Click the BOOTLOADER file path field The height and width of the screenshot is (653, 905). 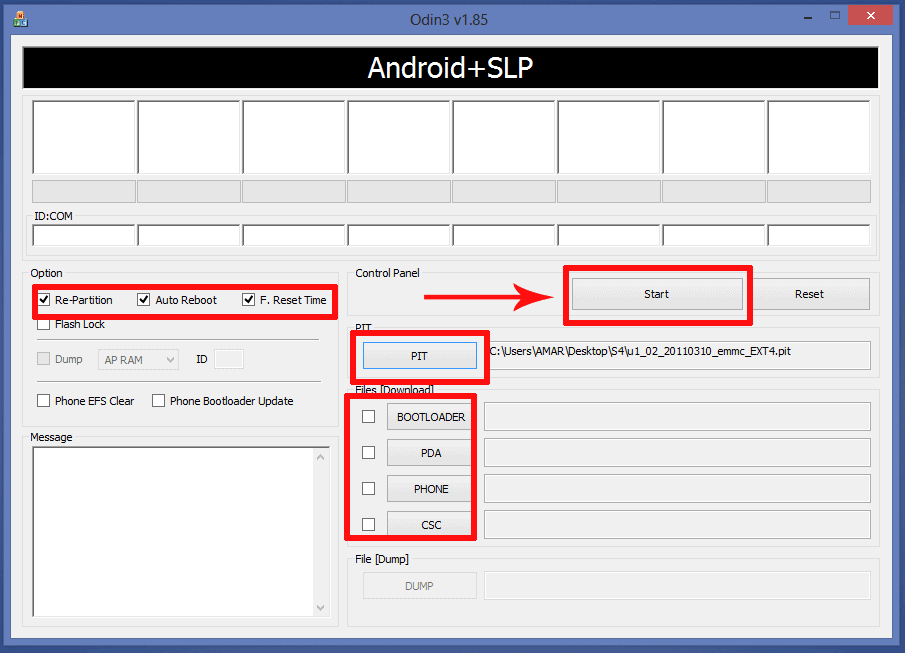coord(677,416)
